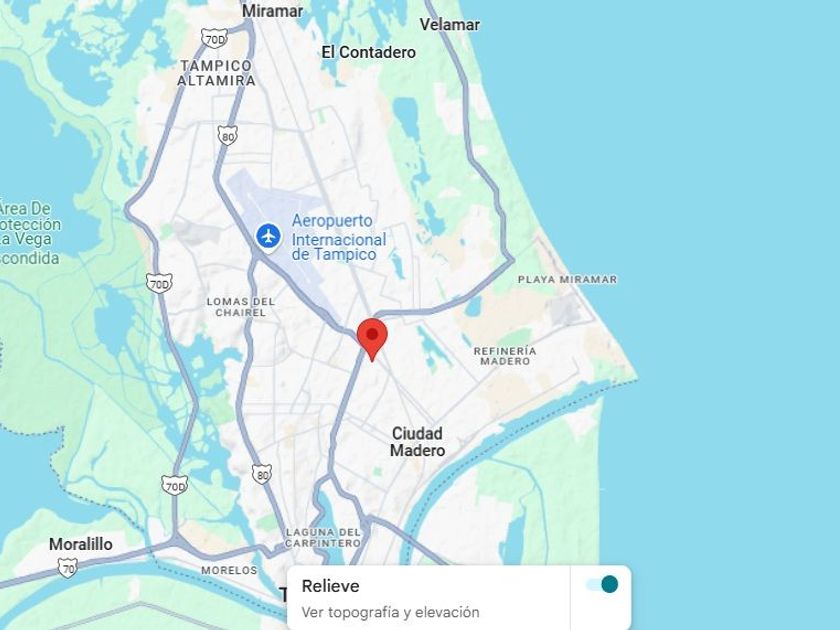Click the Tampico Altamira area label

216,73
